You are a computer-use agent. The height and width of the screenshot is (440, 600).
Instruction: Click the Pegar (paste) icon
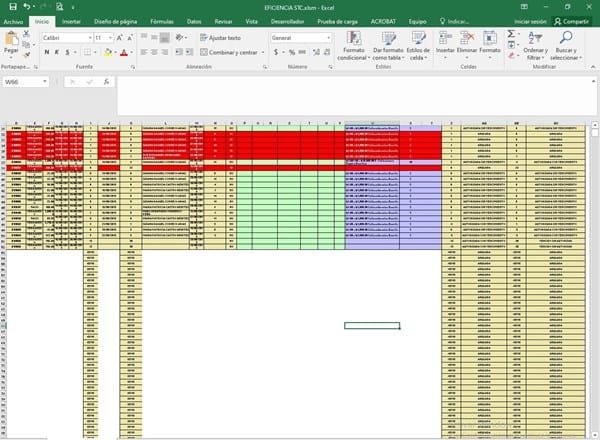click(12, 40)
